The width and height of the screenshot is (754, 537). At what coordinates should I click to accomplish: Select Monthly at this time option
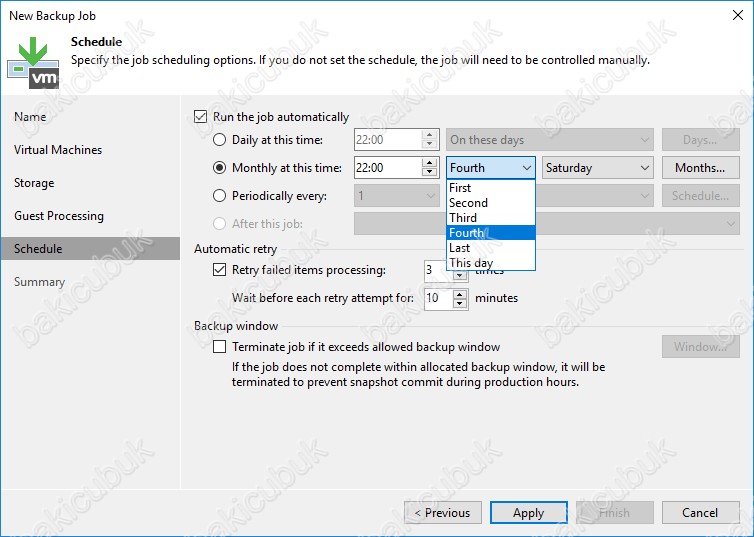pyautogui.click(x=219, y=168)
